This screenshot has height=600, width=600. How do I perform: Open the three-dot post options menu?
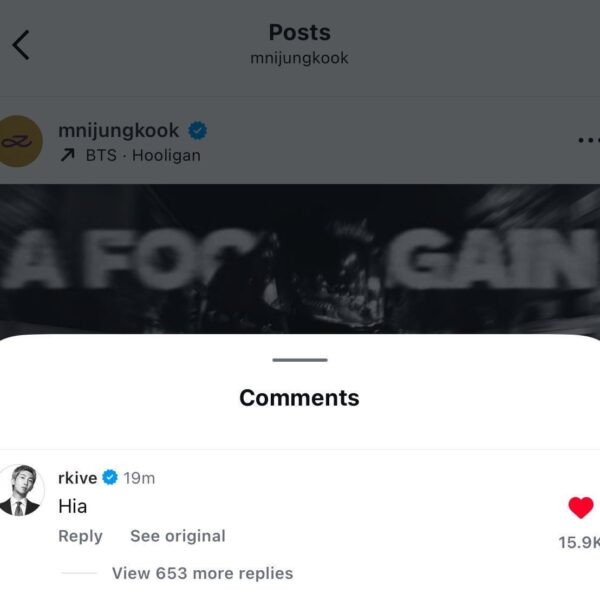[x=587, y=141]
